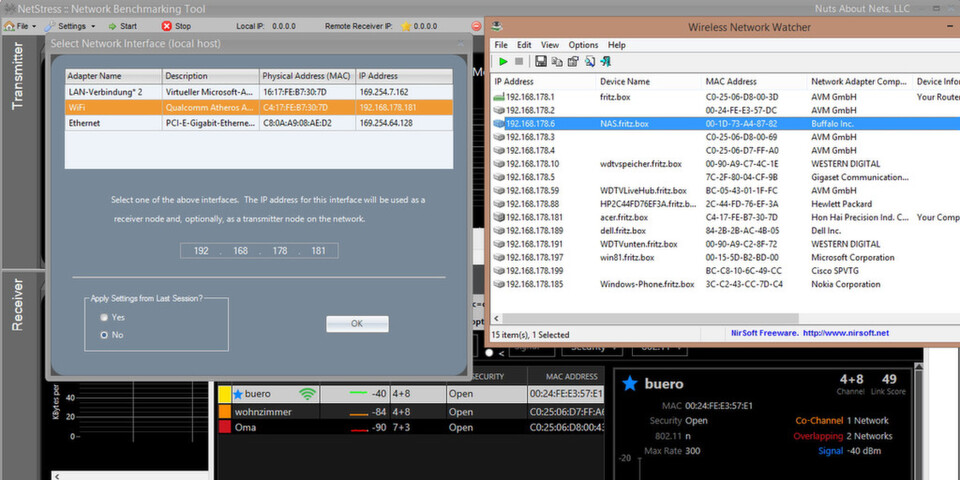Open File menu in Wireless Network Watcher
960x480 pixels.
(501, 45)
